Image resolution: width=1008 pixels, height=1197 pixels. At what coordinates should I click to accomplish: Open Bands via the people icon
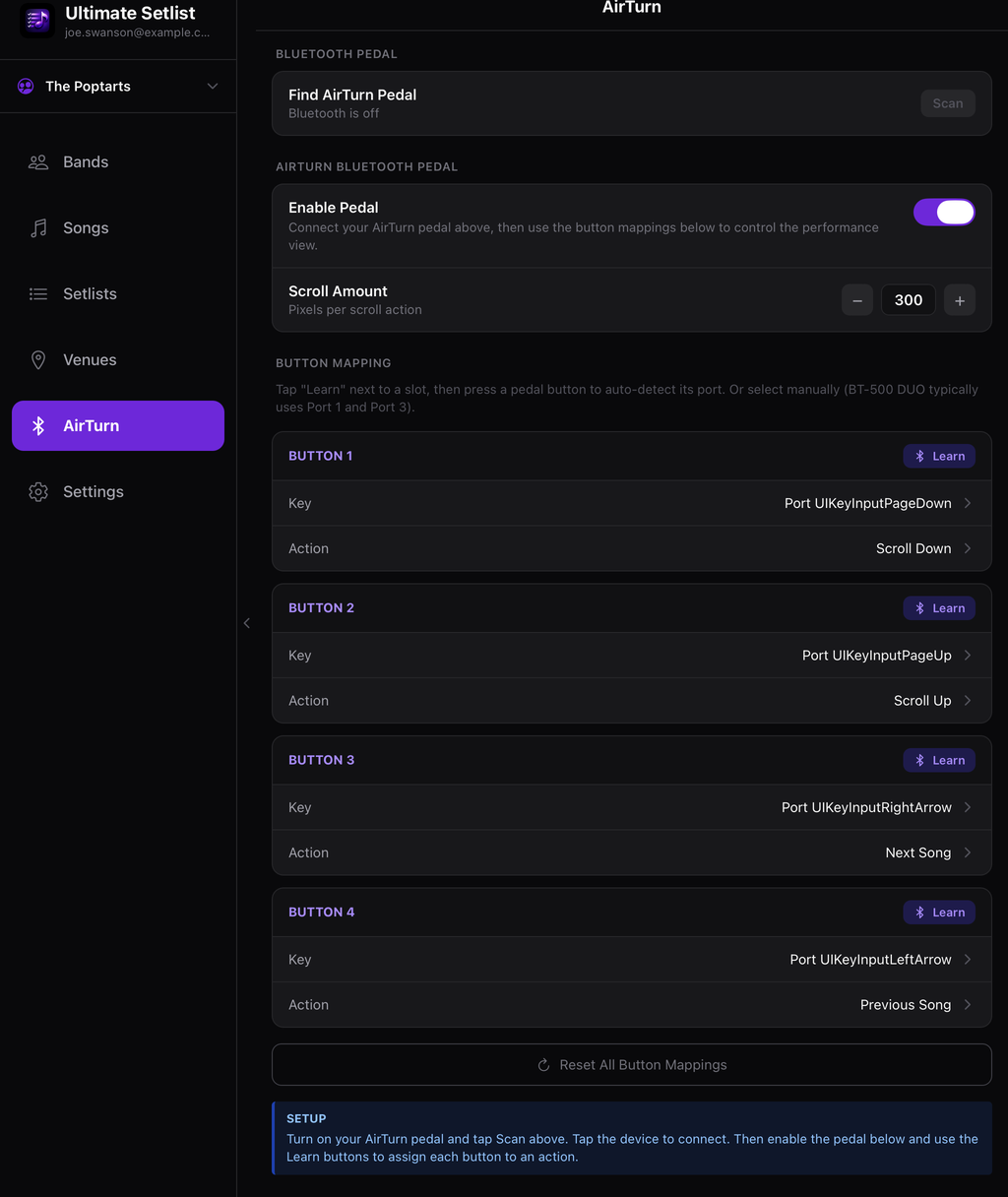point(38,162)
